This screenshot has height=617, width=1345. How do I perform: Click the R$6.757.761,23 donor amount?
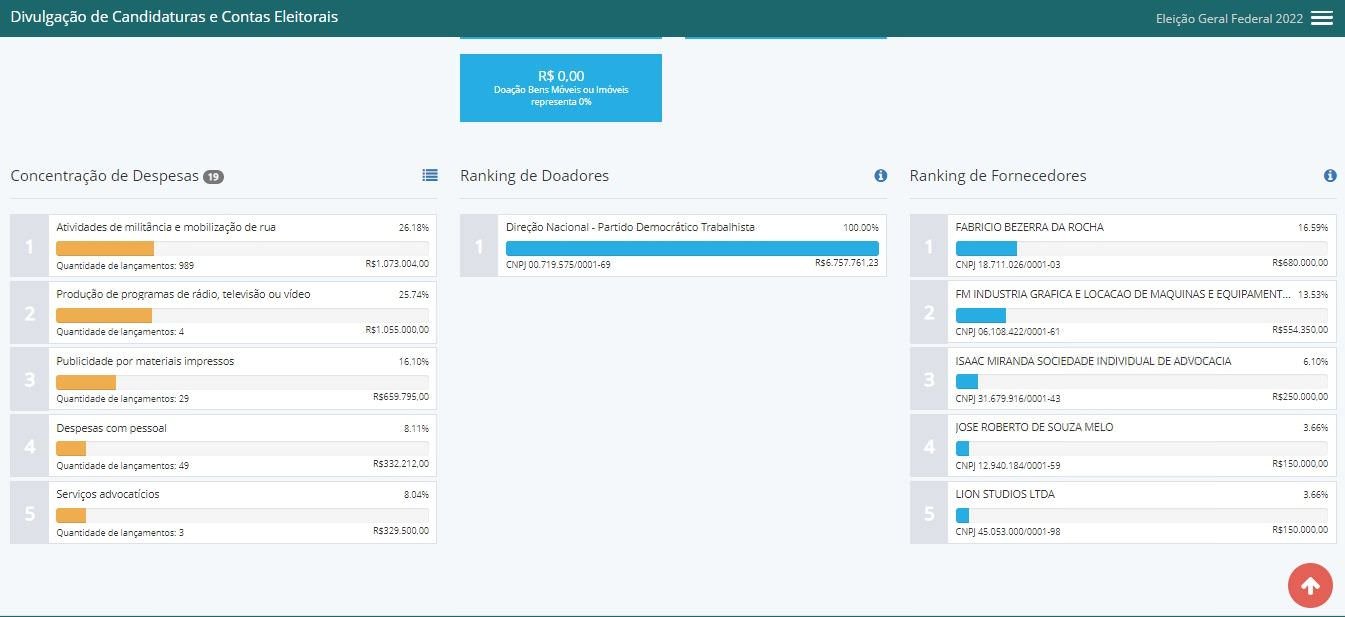tap(847, 263)
